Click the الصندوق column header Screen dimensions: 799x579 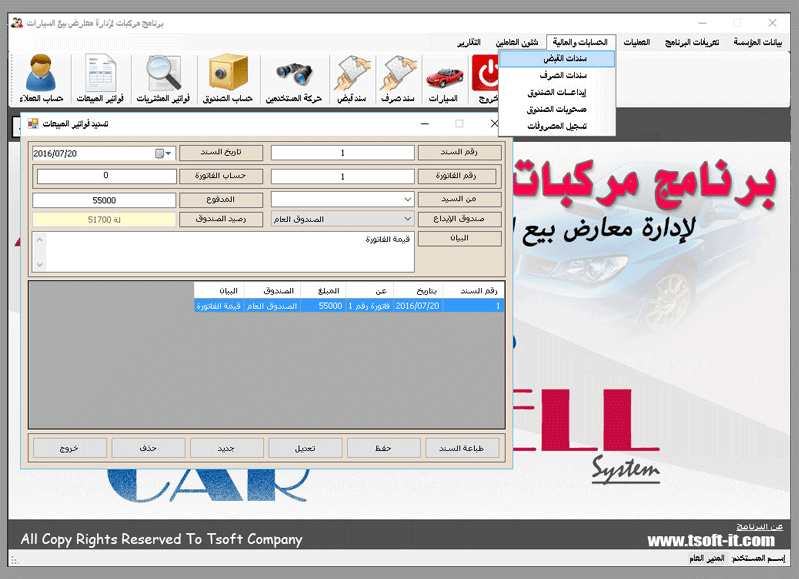coord(273,291)
